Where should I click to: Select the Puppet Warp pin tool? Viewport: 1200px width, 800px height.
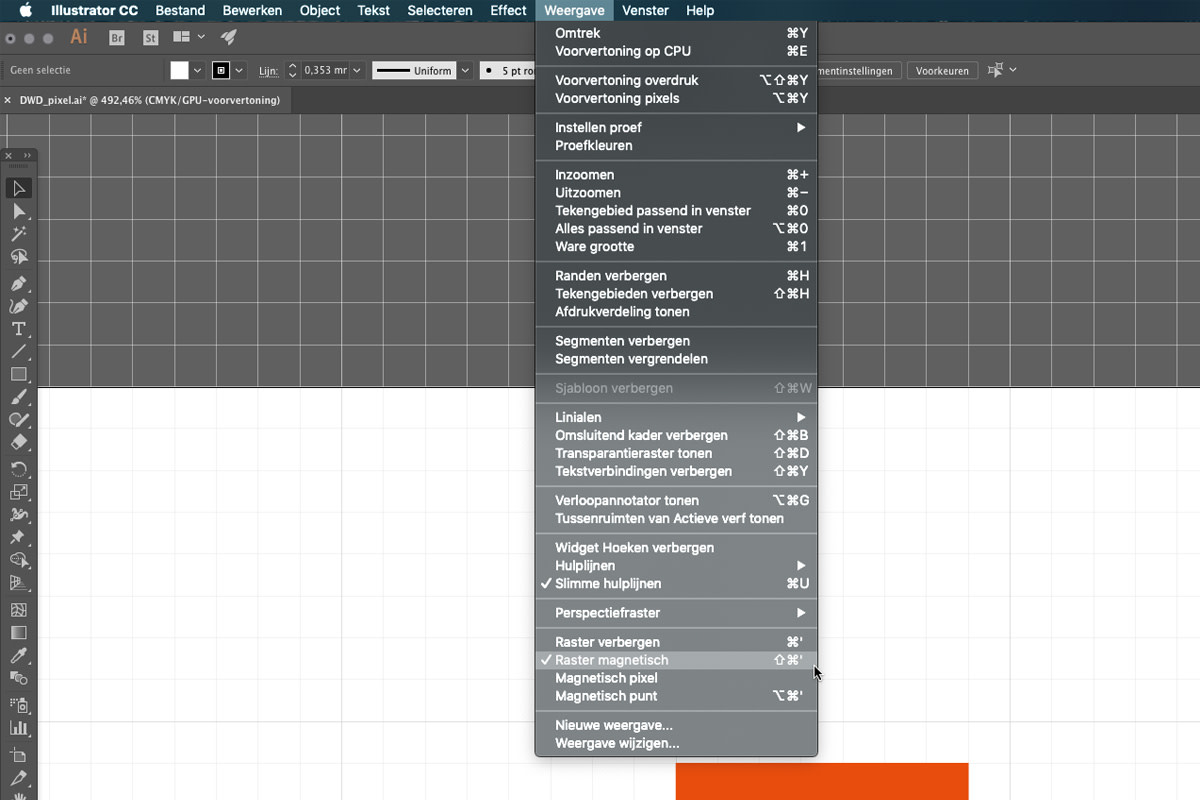(18, 538)
